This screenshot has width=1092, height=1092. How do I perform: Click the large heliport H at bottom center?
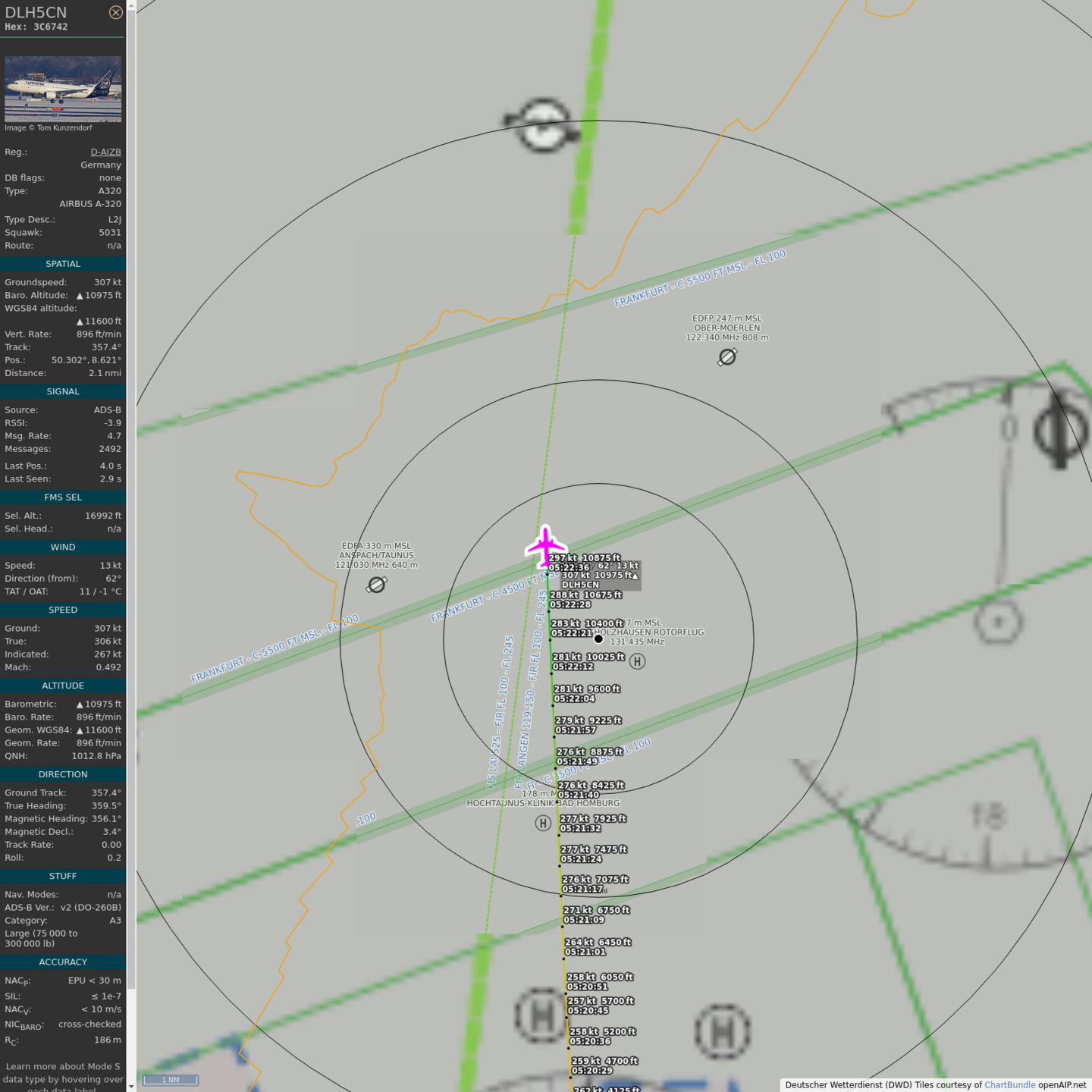[541, 1016]
